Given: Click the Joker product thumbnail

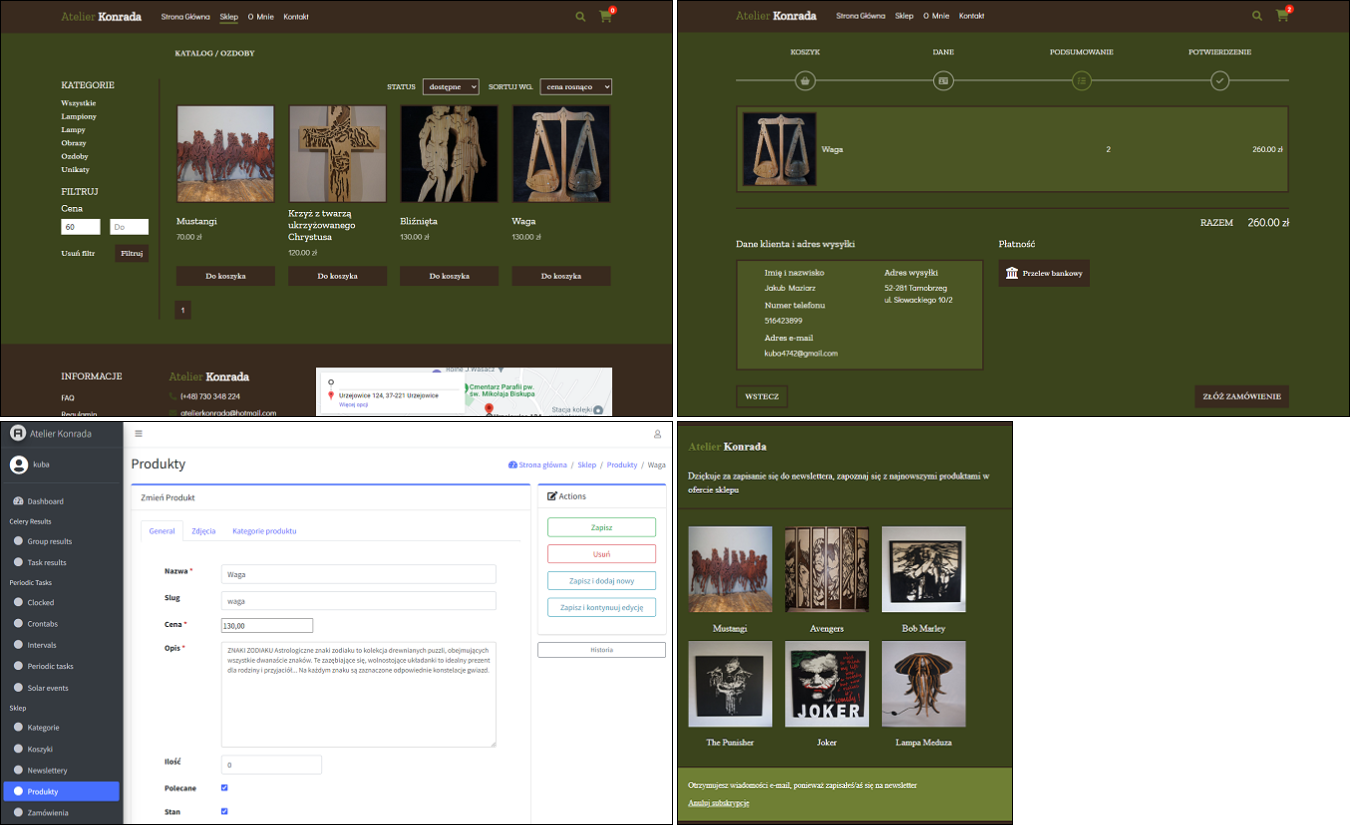Looking at the screenshot, I should point(826,684).
